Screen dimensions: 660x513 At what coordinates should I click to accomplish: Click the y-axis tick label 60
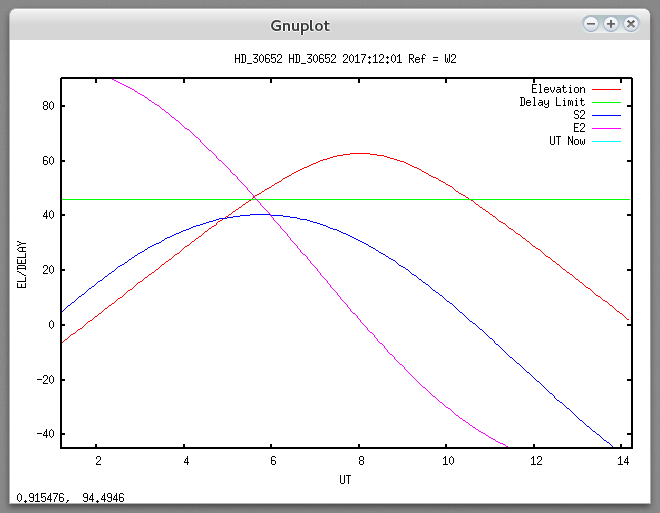click(44, 161)
